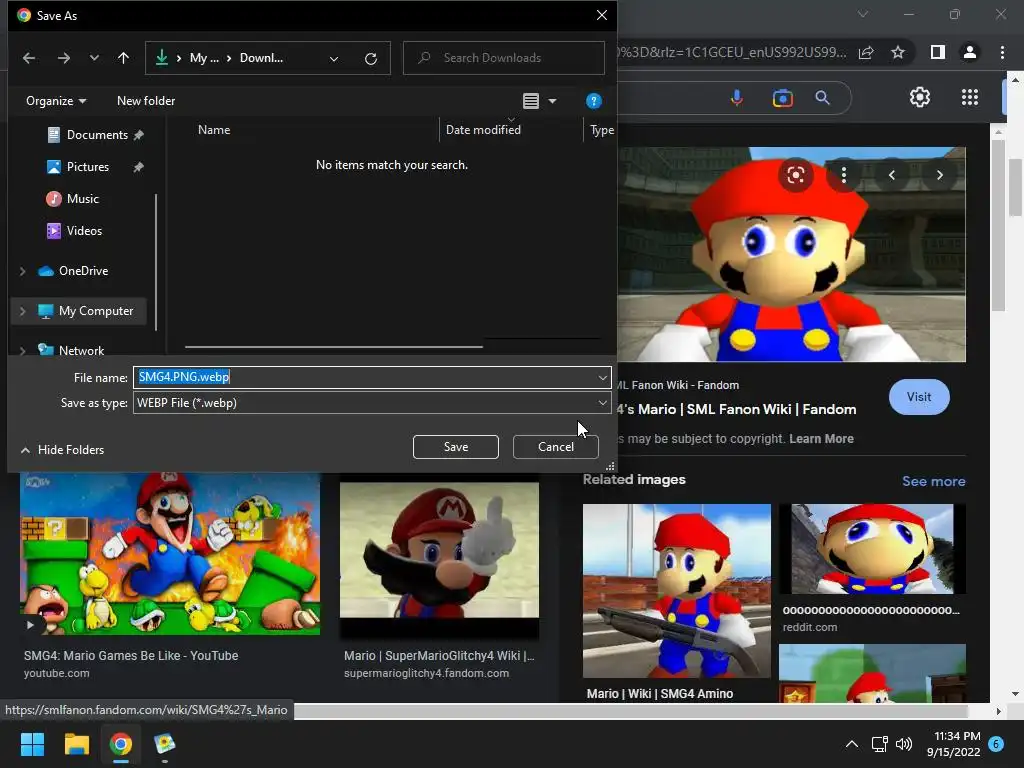The height and width of the screenshot is (768, 1024).
Task: Select Pictures in navigation pane
Action: 87,167
